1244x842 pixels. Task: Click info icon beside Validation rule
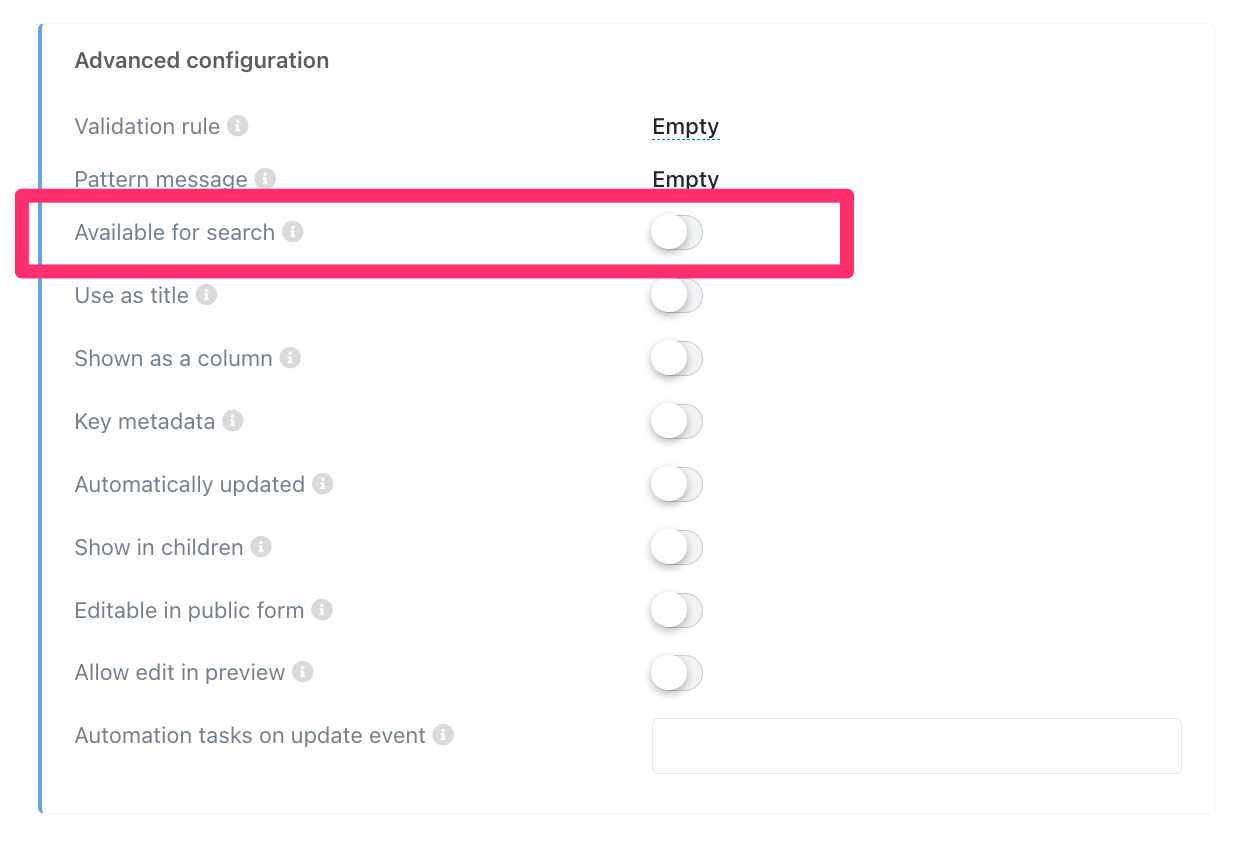coord(237,126)
